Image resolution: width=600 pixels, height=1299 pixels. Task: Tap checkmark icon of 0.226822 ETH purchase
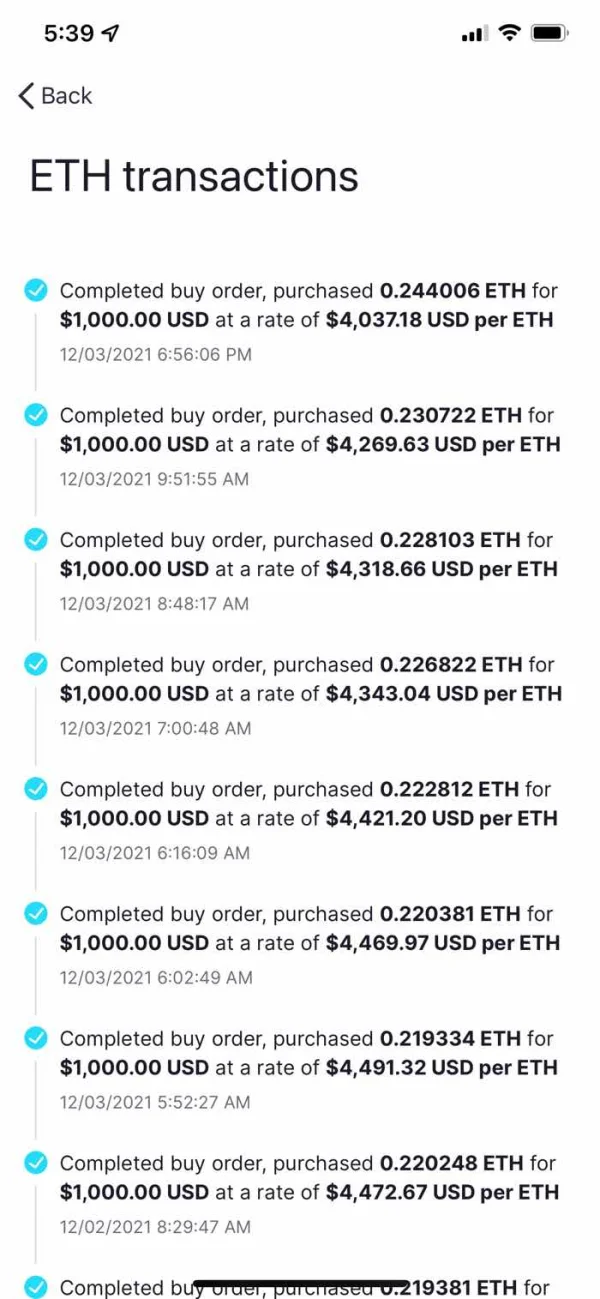[36, 664]
